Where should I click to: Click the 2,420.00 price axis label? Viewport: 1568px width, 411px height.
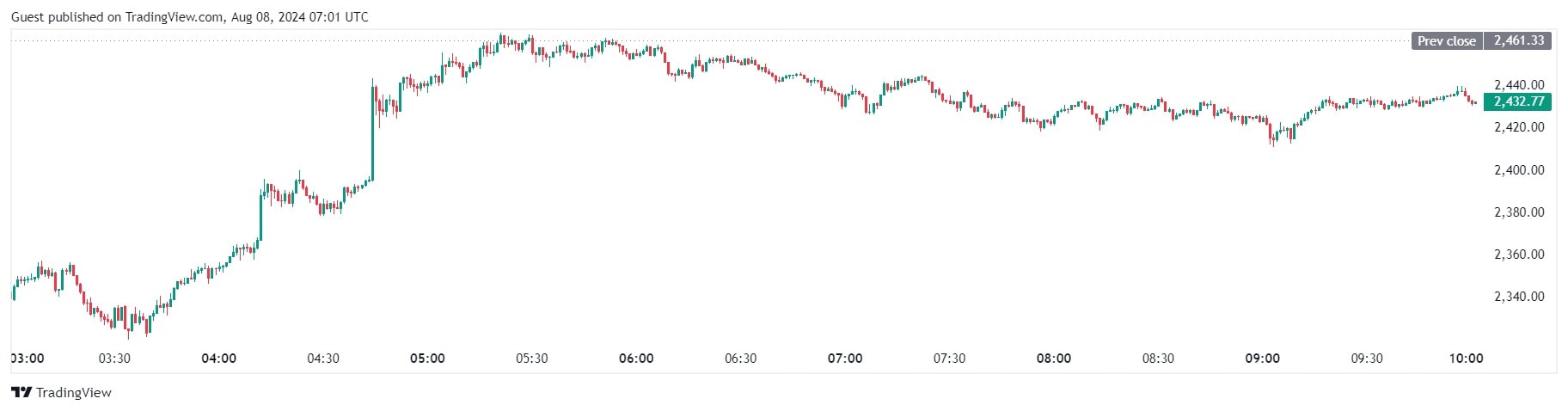(1518, 127)
